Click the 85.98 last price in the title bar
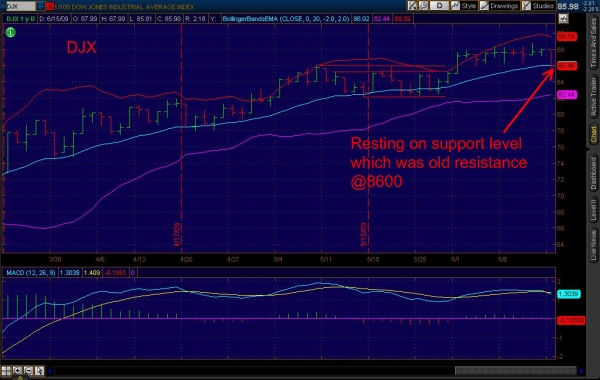The height and width of the screenshot is (380, 600). tap(568, 6)
